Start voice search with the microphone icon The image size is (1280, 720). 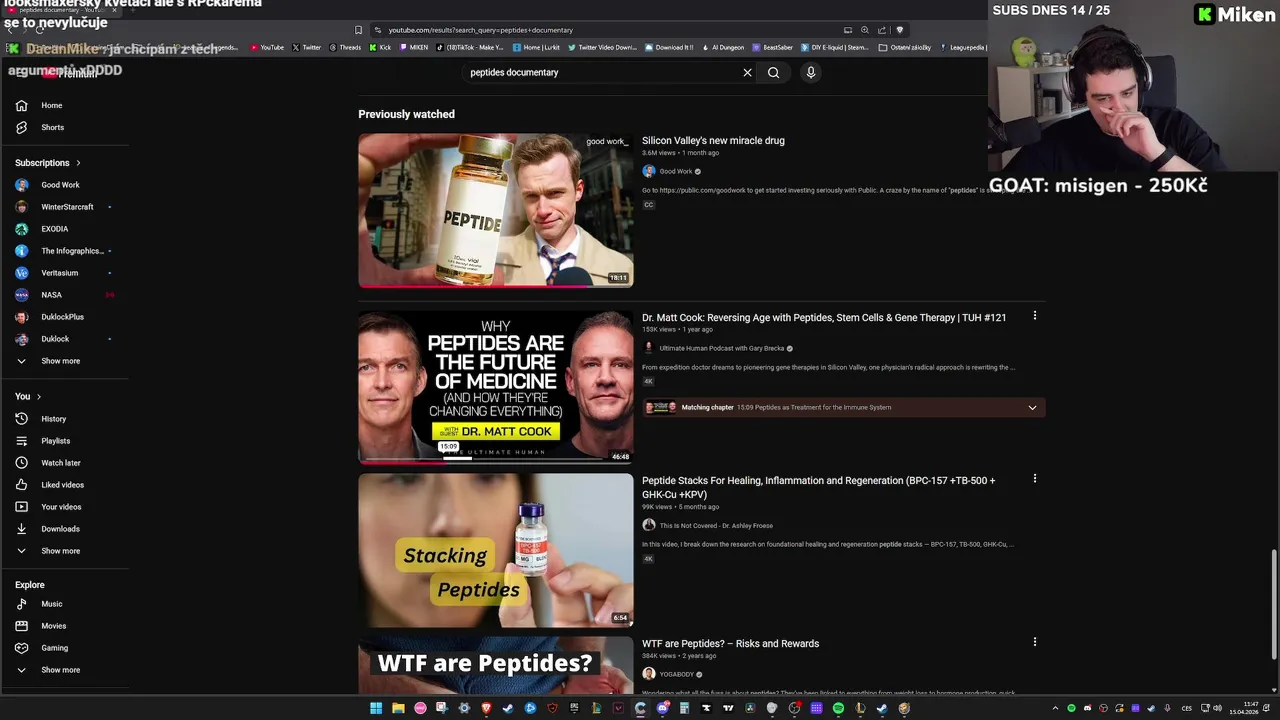coord(811,72)
